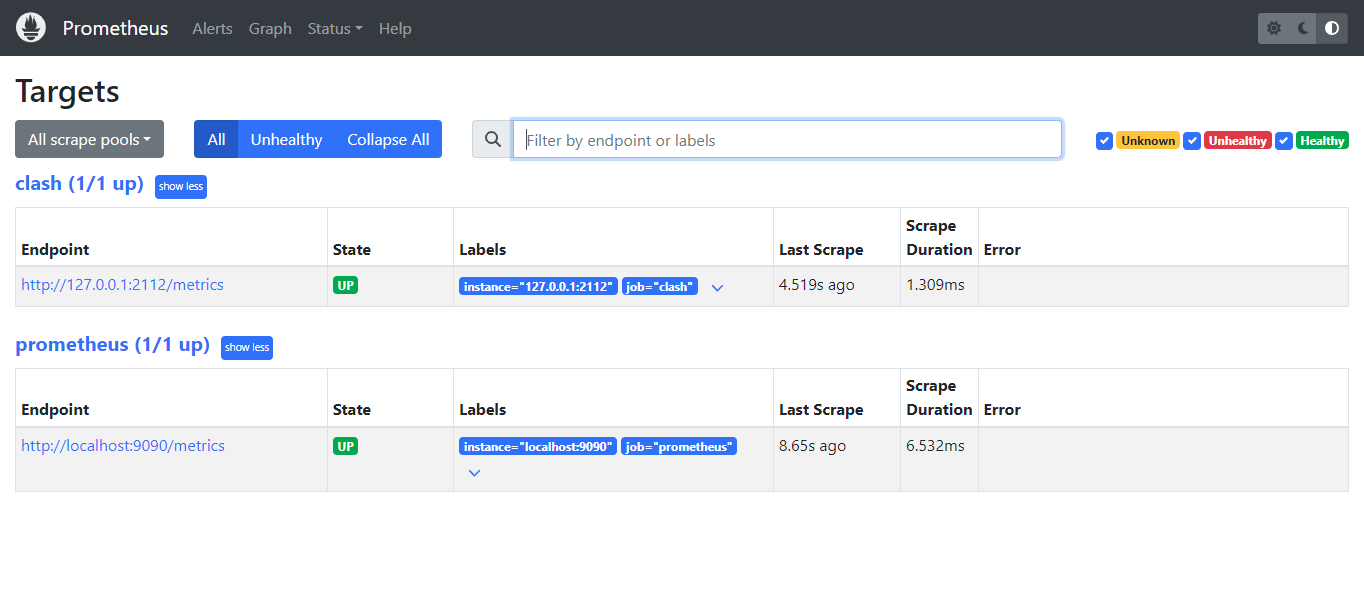This screenshot has height=603, width=1364.
Task: Open the Status menu dropdown
Action: [x=335, y=28]
